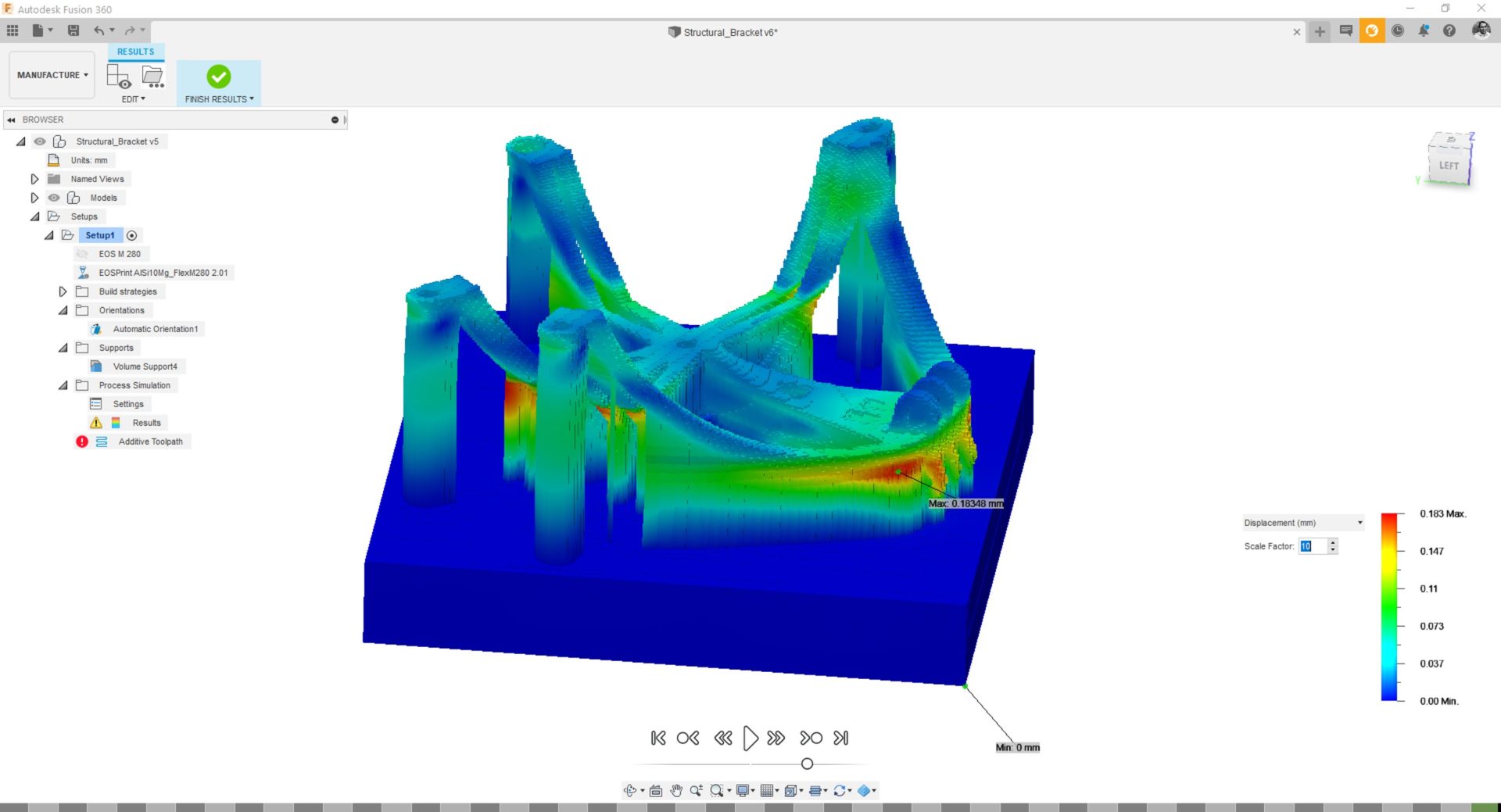Viewport: 1501px width, 812px height.
Task: Switch to the RESULTS tab
Action: tap(134, 51)
